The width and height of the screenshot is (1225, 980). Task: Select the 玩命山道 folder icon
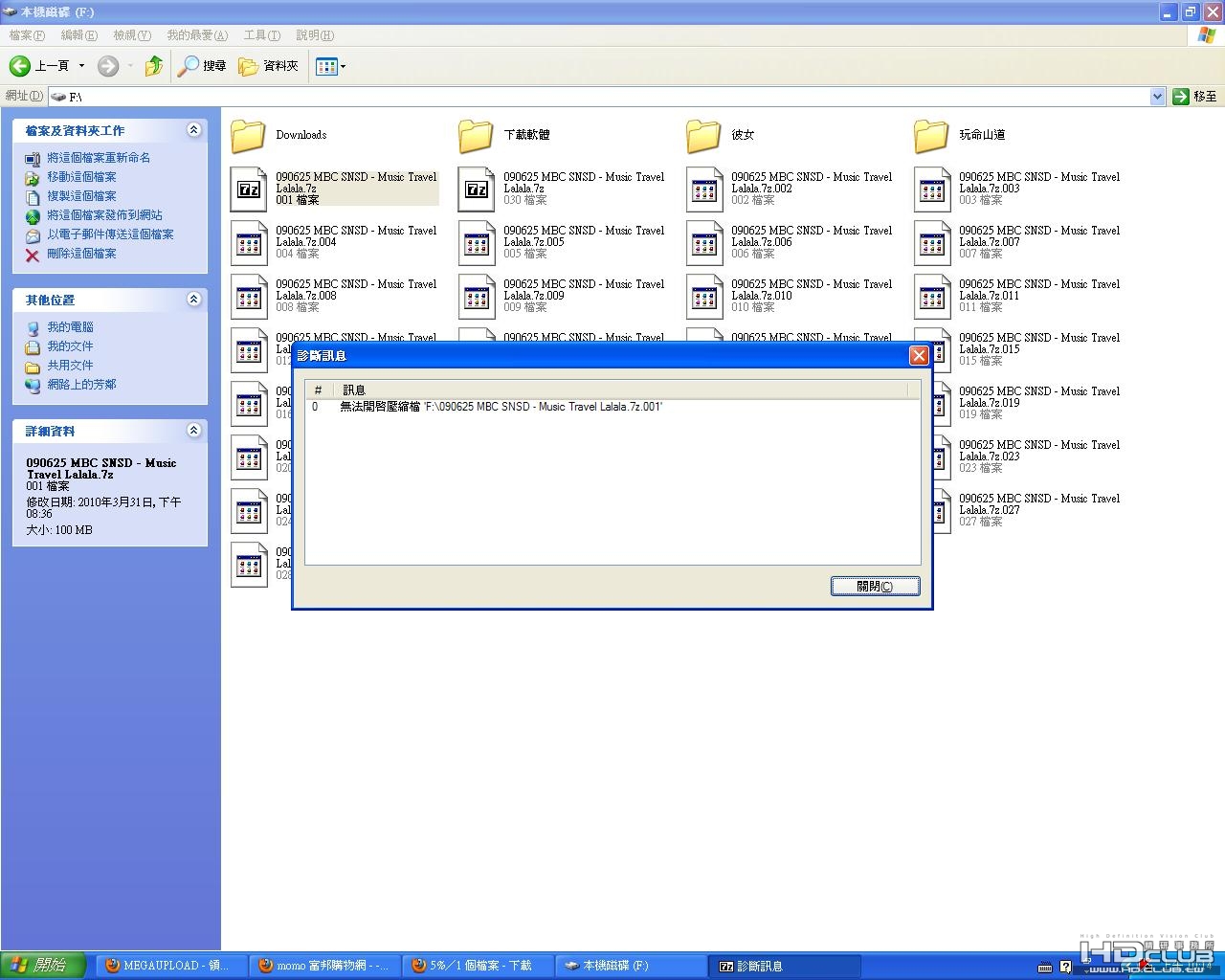click(932, 136)
